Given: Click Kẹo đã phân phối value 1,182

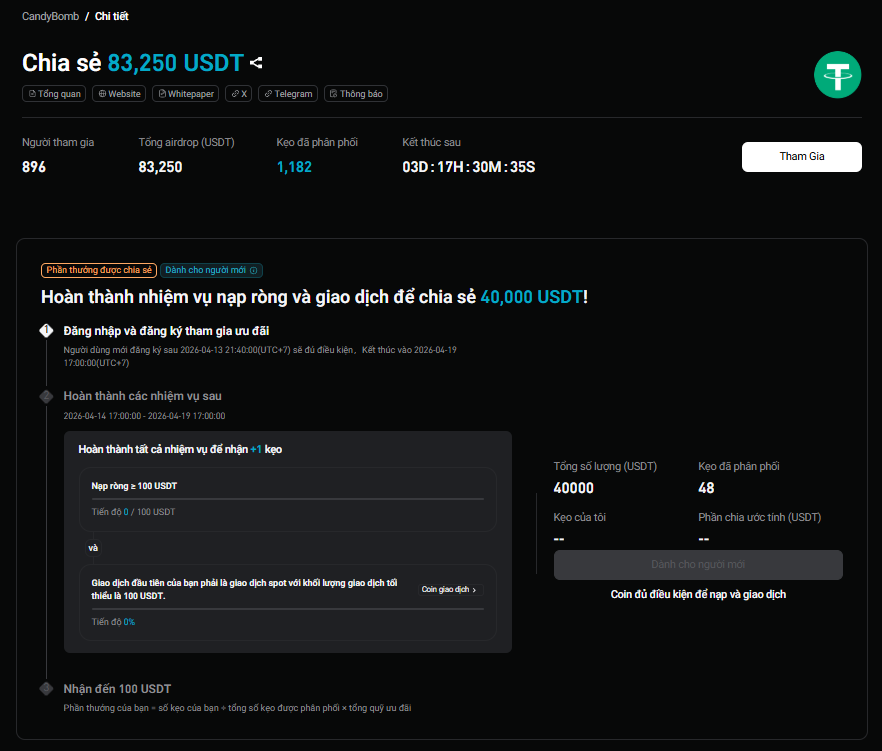Looking at the screenshot, I should pos(294,167).
